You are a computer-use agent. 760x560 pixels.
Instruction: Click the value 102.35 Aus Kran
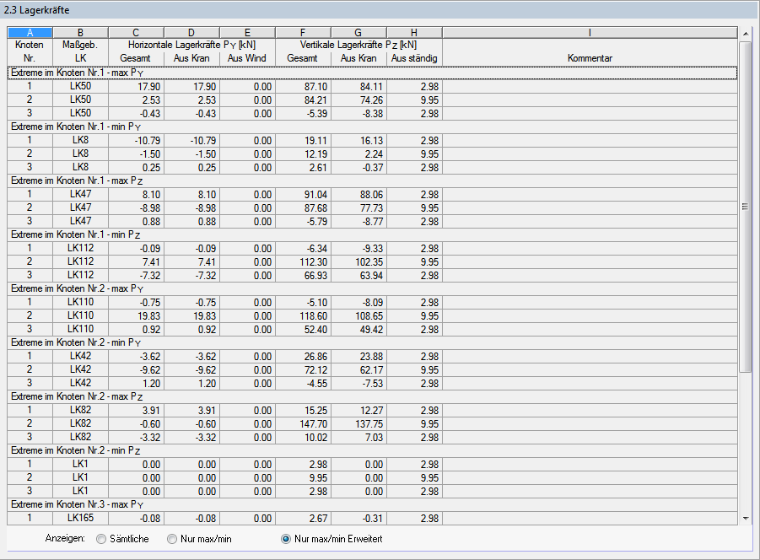click(x=359, y=262)
